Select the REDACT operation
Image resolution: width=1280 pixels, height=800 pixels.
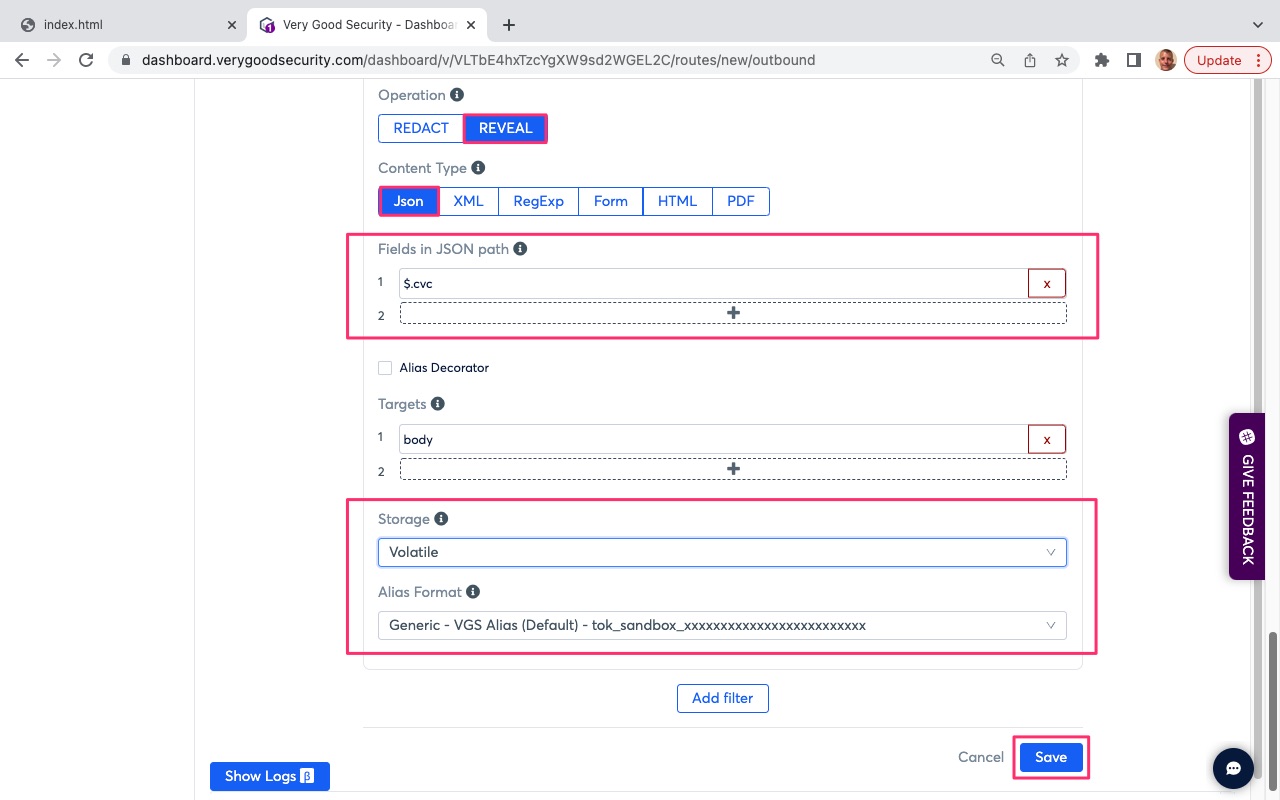(x=421, y=128)
